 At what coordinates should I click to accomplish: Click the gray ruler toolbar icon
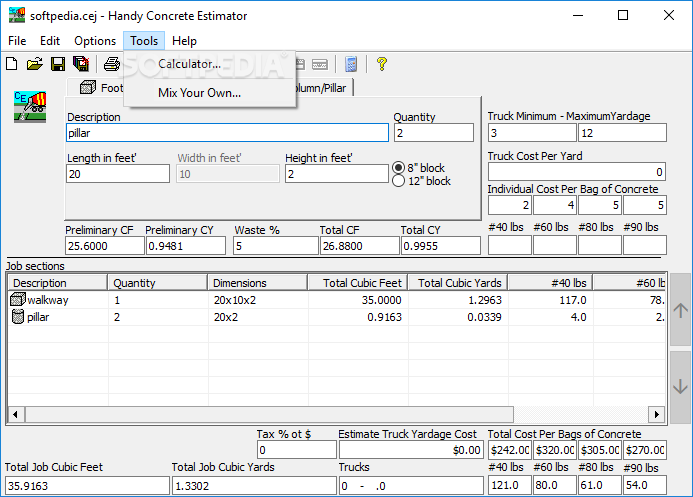(320, 64)
